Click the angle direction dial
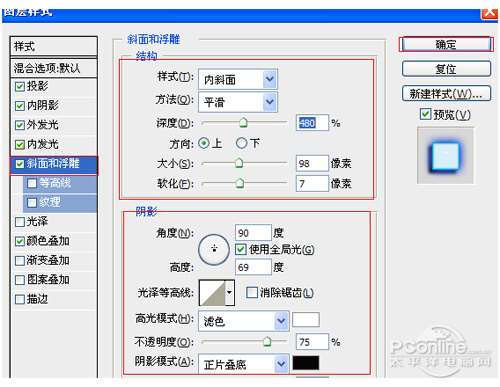 click(x=214, y=249)
